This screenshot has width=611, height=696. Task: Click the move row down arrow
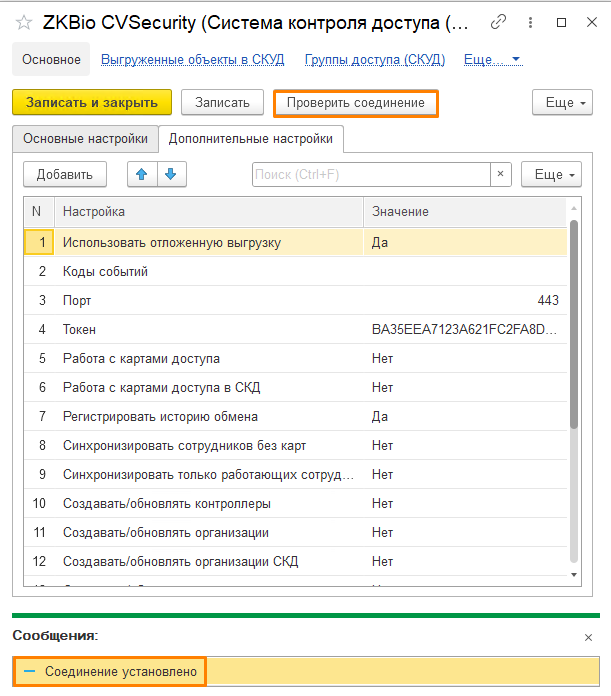171,174
